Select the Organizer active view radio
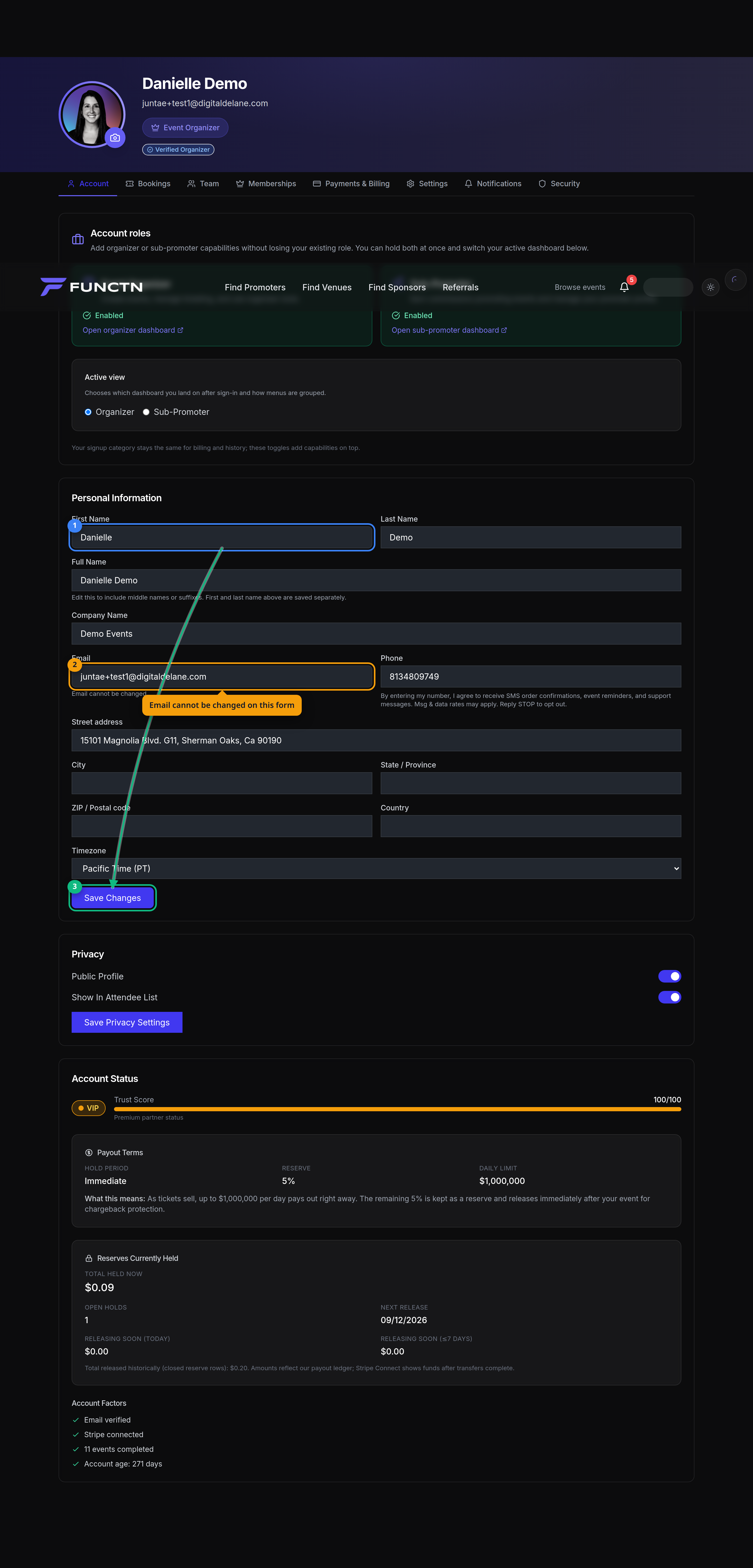 [x=88, y=412]
